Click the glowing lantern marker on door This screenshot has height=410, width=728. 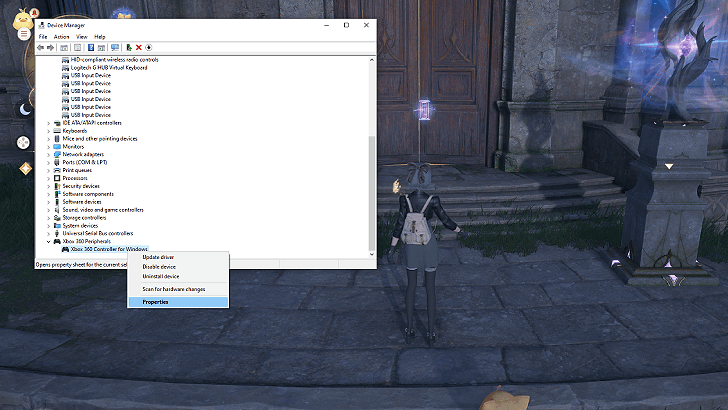(424, 110)
